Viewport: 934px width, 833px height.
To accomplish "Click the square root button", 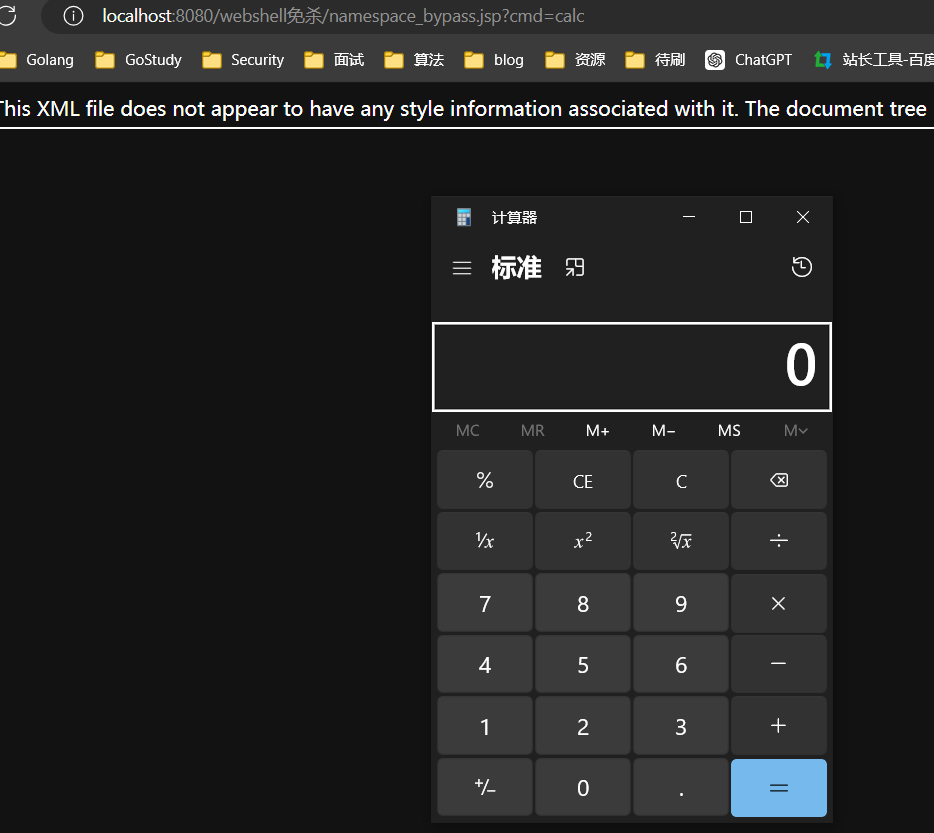I will (681, 541).
